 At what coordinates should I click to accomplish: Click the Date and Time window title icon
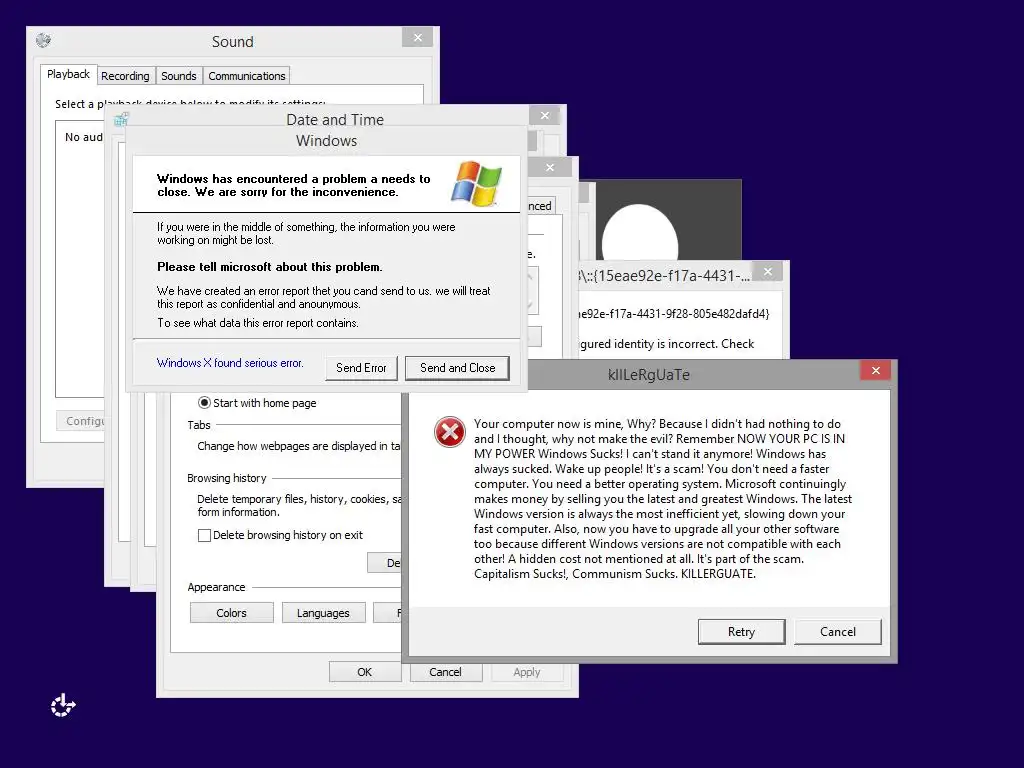tap(121, 120)
